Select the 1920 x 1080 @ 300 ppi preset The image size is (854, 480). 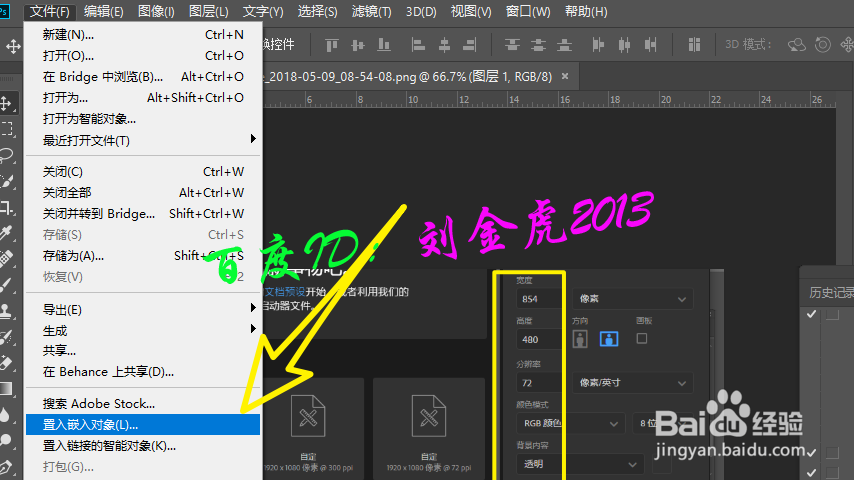[313, 429]
